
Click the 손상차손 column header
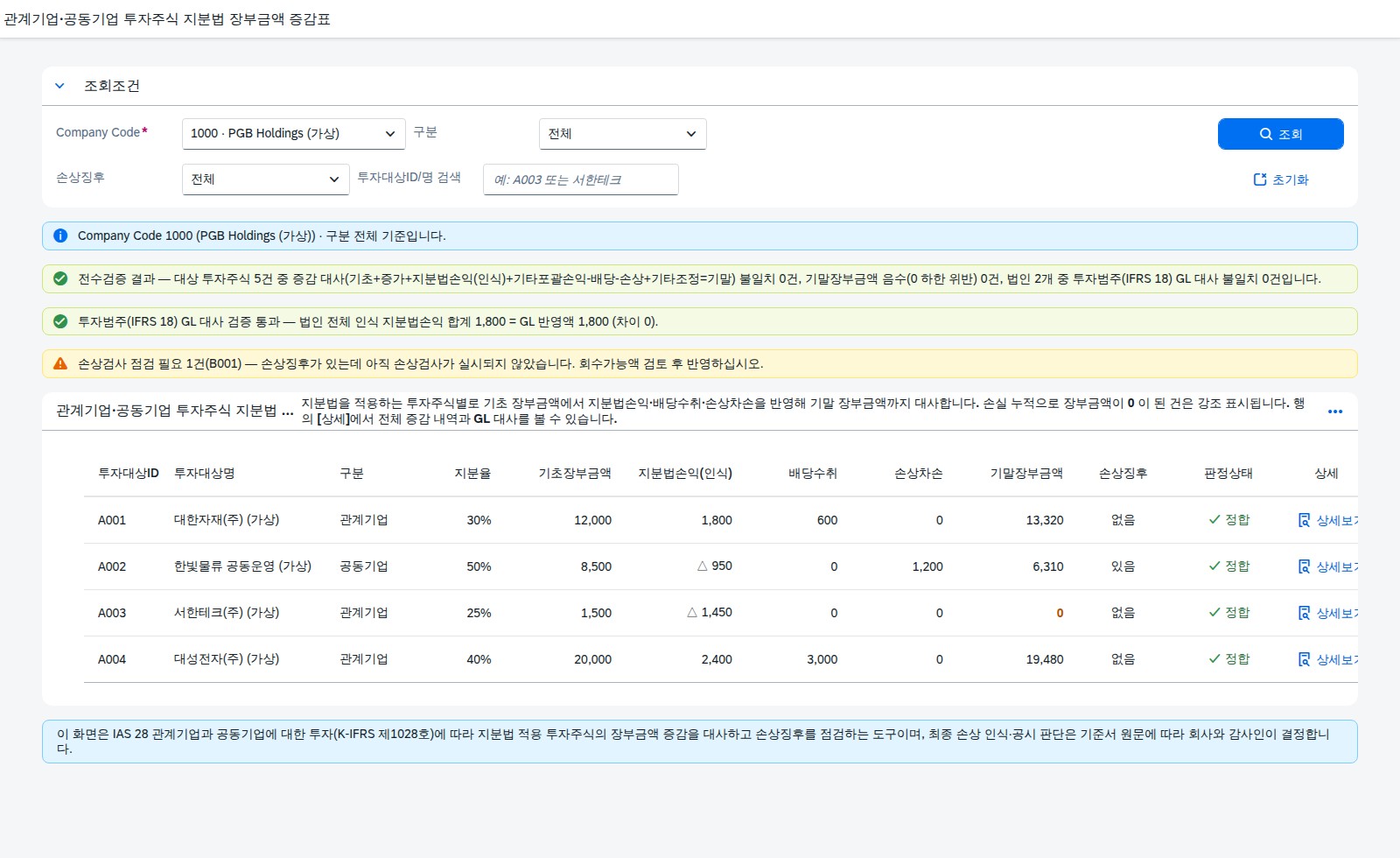point(919,474)
